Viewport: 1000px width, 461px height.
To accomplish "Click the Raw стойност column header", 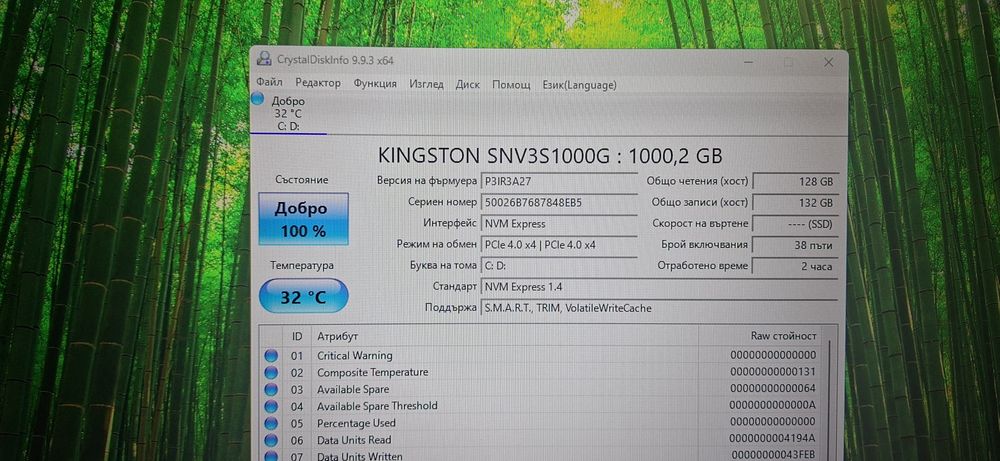I will [x=759, y=335].
